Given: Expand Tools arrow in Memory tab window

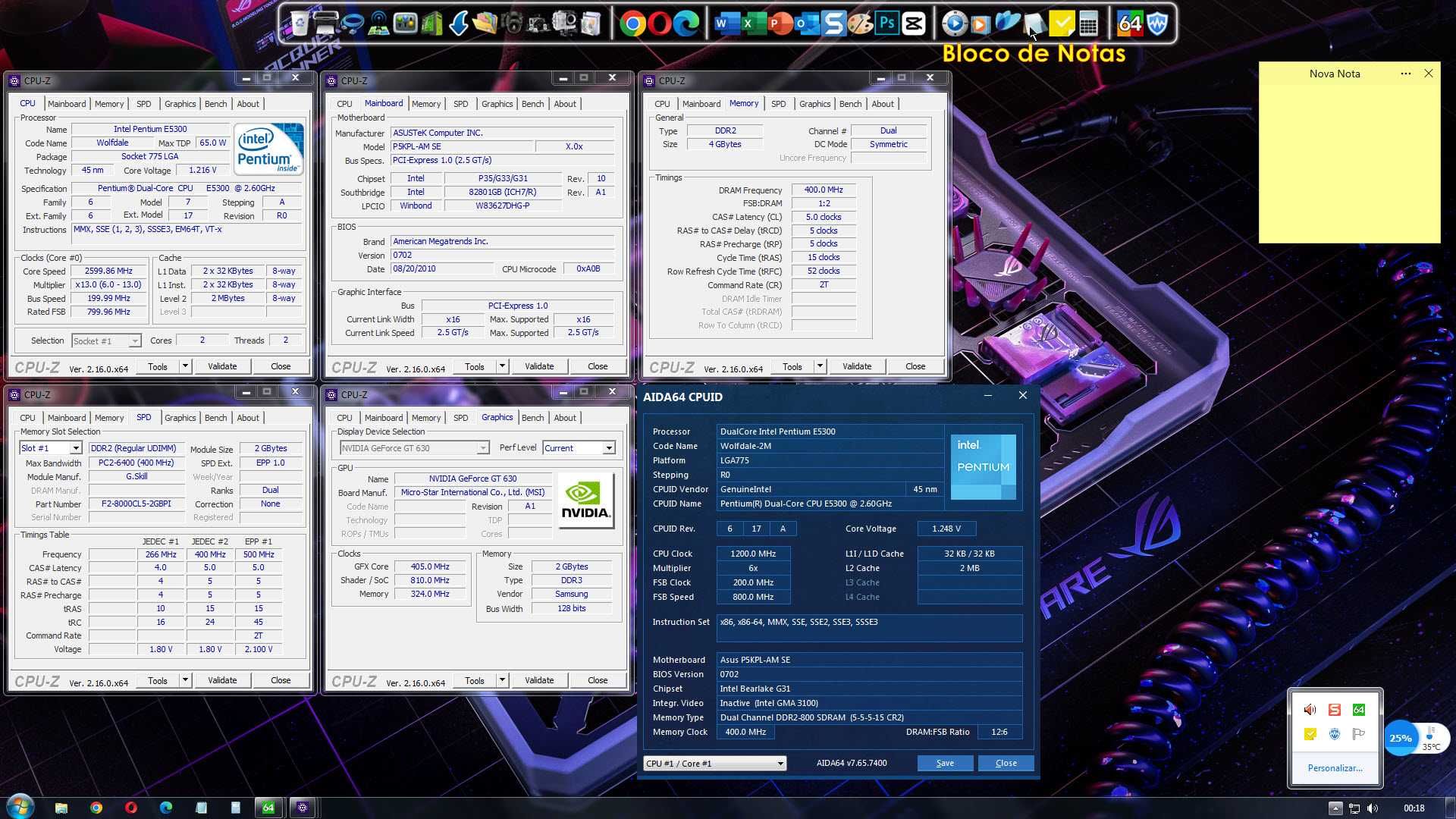Looking at the screenshot, I should [x=819, y=366].
